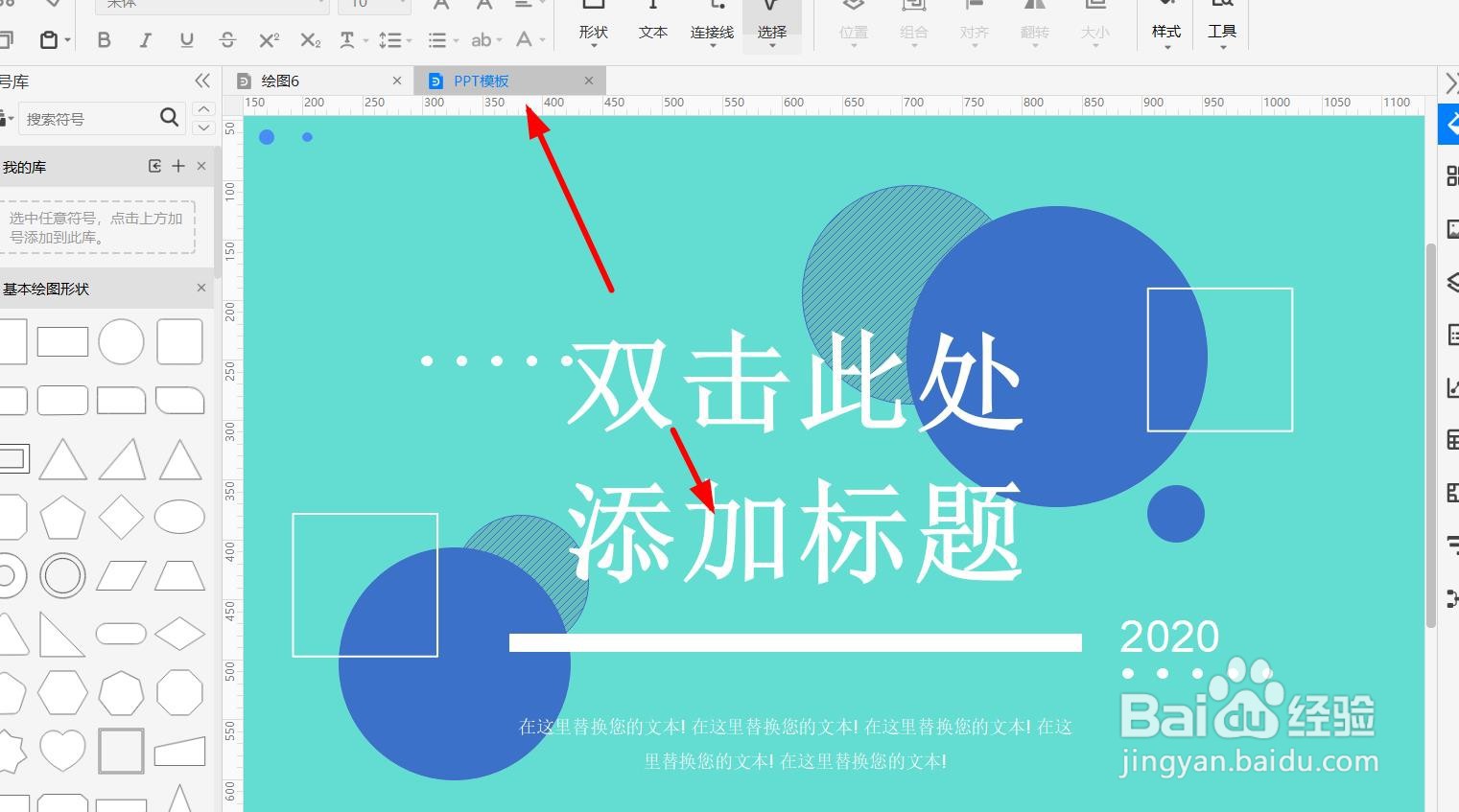
Task: Select the rounded square shape
Action: click(x=179, y=341)
